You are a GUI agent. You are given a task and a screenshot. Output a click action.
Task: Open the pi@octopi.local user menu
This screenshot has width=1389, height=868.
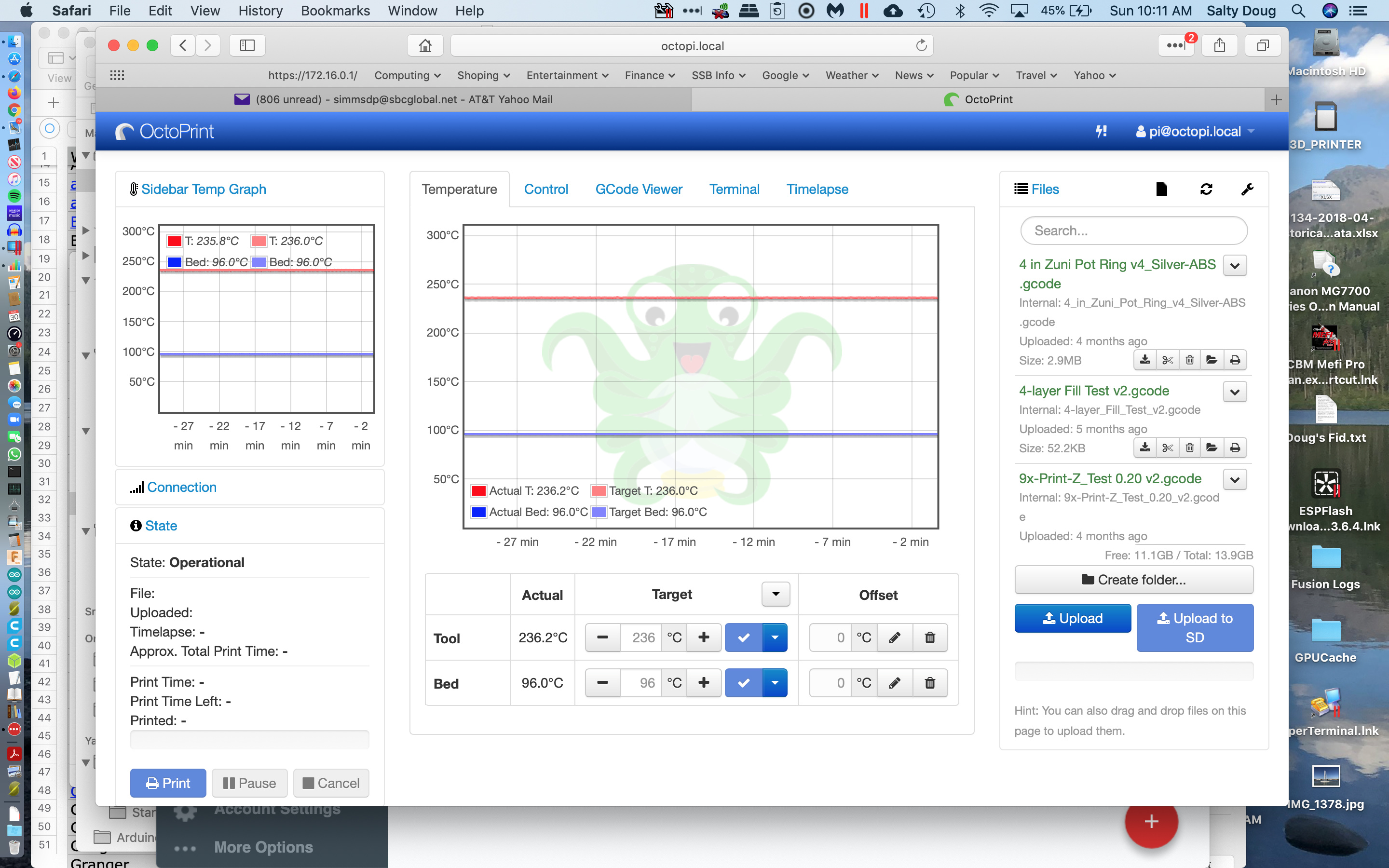click(x=1194, y=132)
